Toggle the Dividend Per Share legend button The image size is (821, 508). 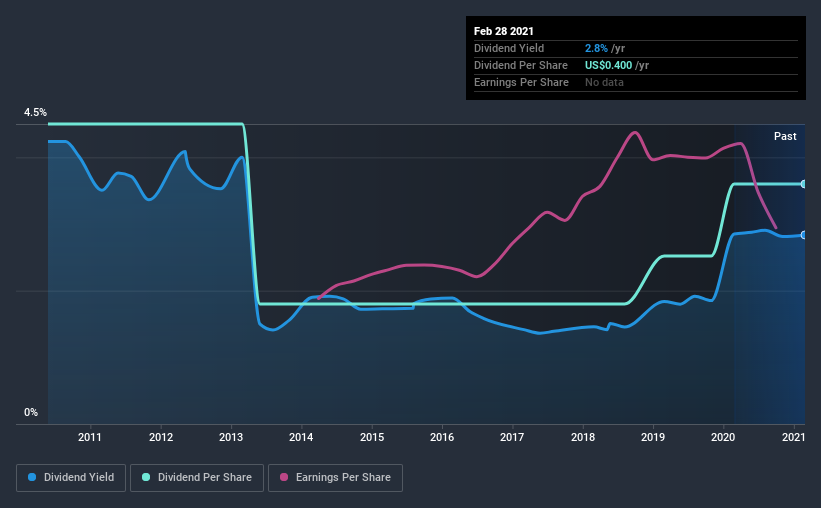[197, 478]
